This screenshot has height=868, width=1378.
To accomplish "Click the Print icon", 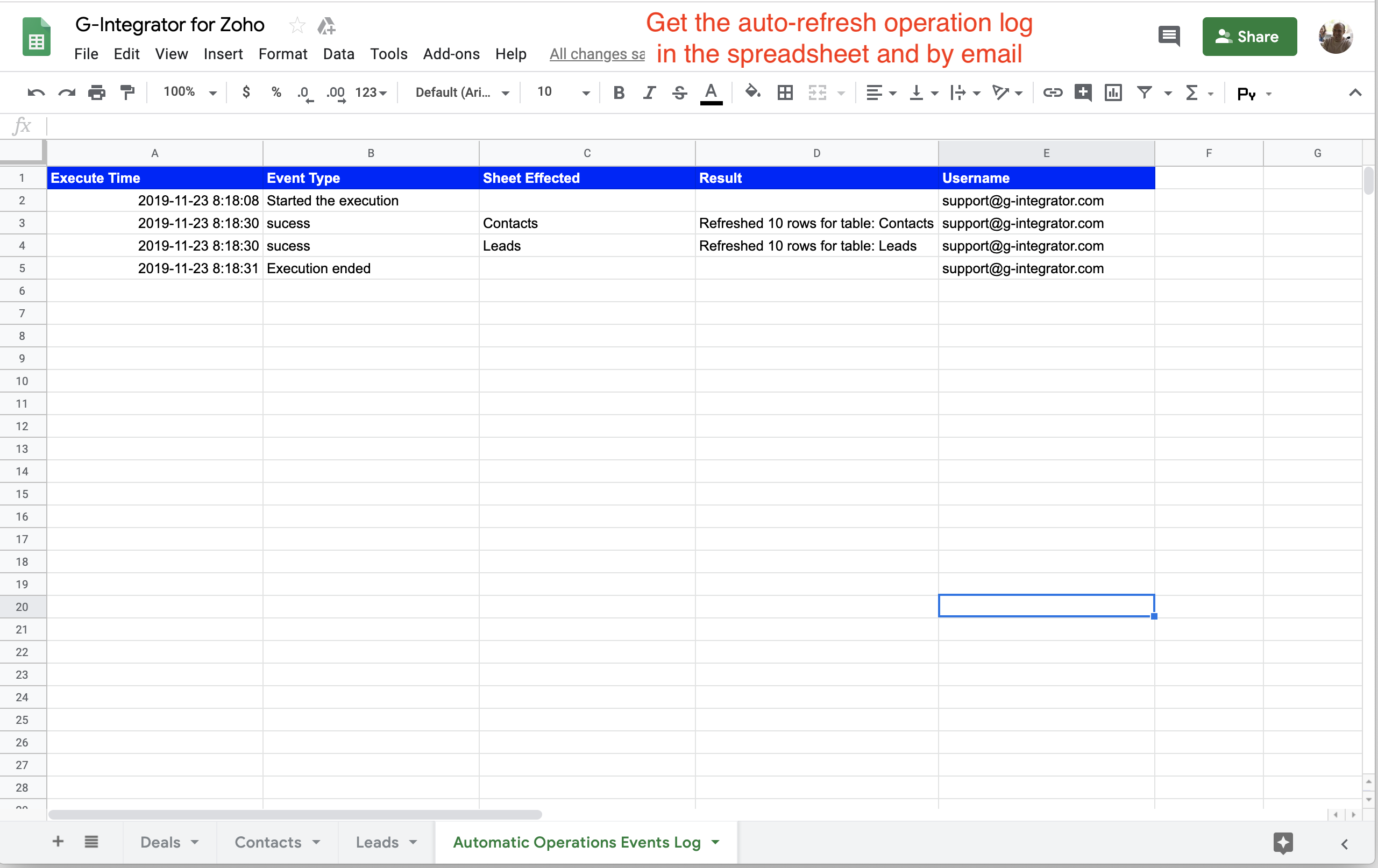I will click(97, 92).
